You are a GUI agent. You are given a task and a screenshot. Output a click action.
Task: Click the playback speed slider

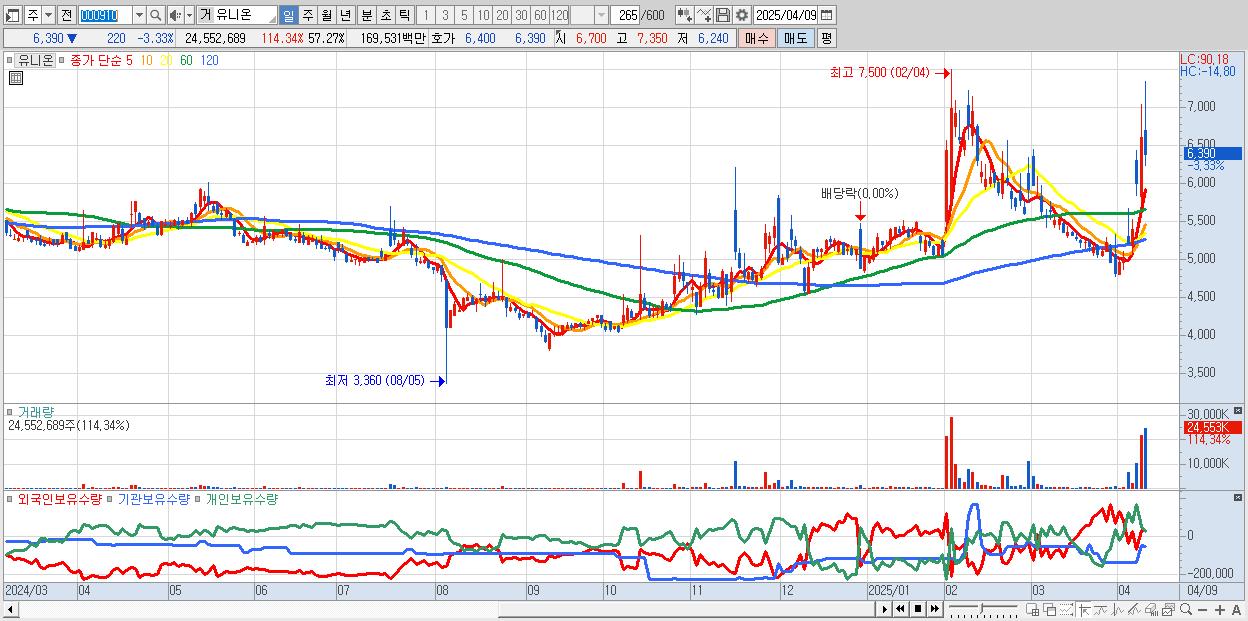pyautogui.click(x=983, y=609)
